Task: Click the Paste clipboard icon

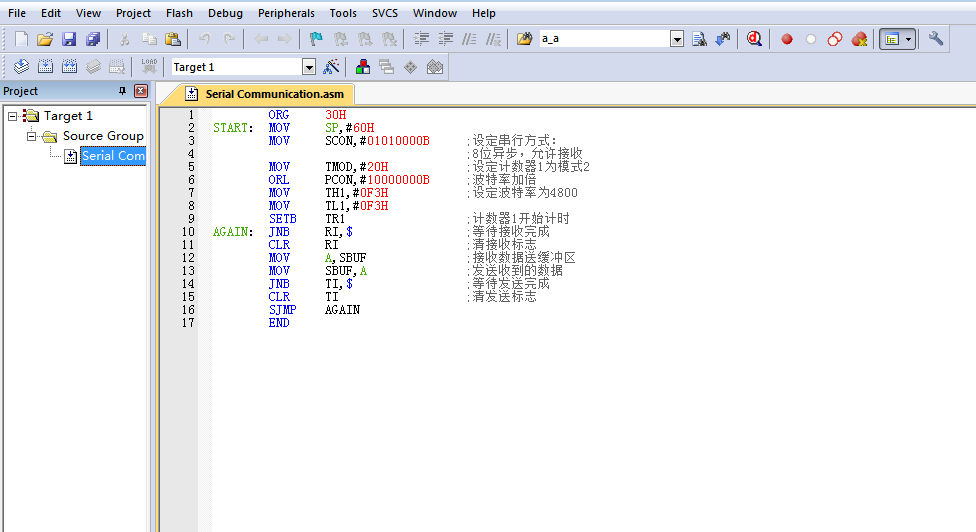Action: pyautogui.click(x=172, y=39)
